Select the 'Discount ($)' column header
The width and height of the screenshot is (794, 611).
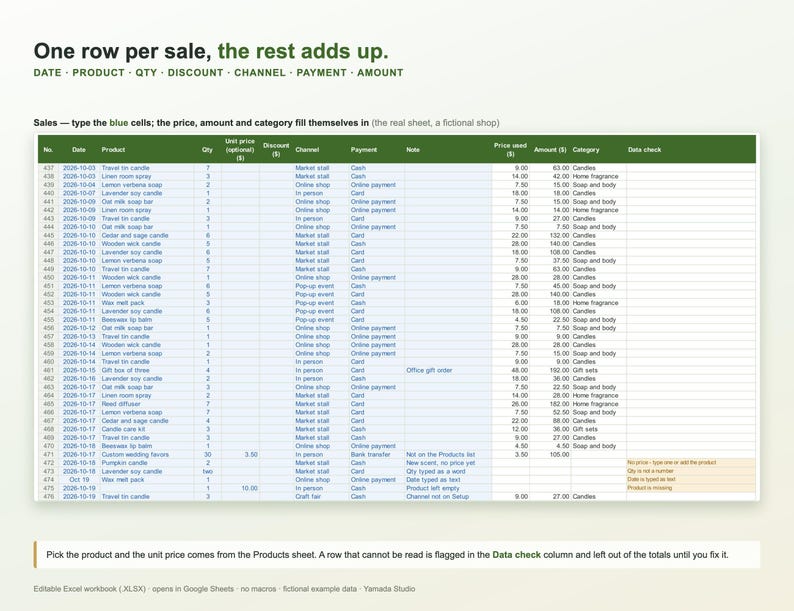click(x=276, y=149)
